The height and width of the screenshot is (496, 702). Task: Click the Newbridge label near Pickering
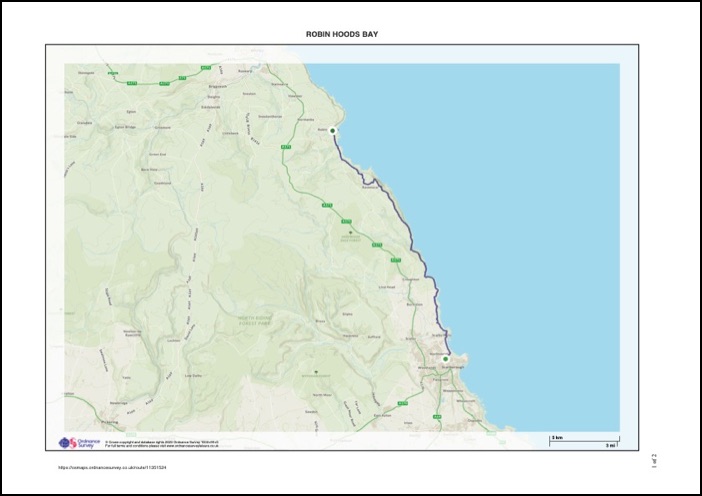119,403
